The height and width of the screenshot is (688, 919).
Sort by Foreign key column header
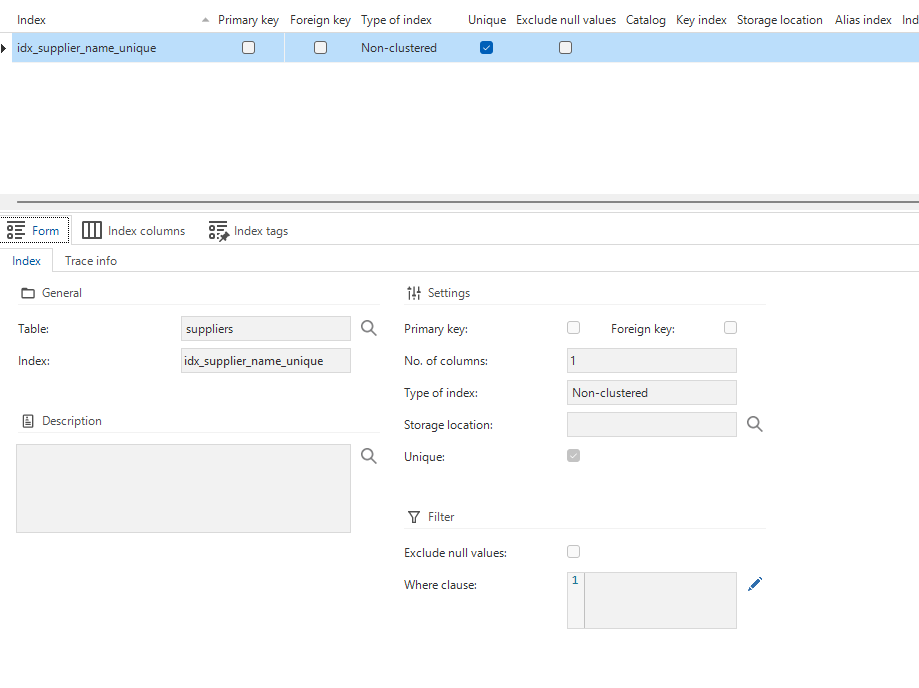tap(321, 20)
